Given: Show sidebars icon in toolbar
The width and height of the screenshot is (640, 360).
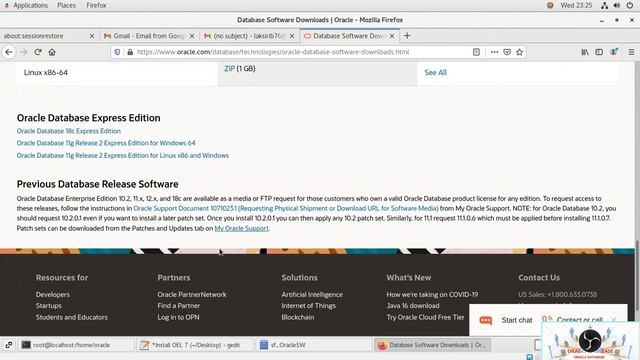Looking at the screenshot, I should tap(599, 52).
